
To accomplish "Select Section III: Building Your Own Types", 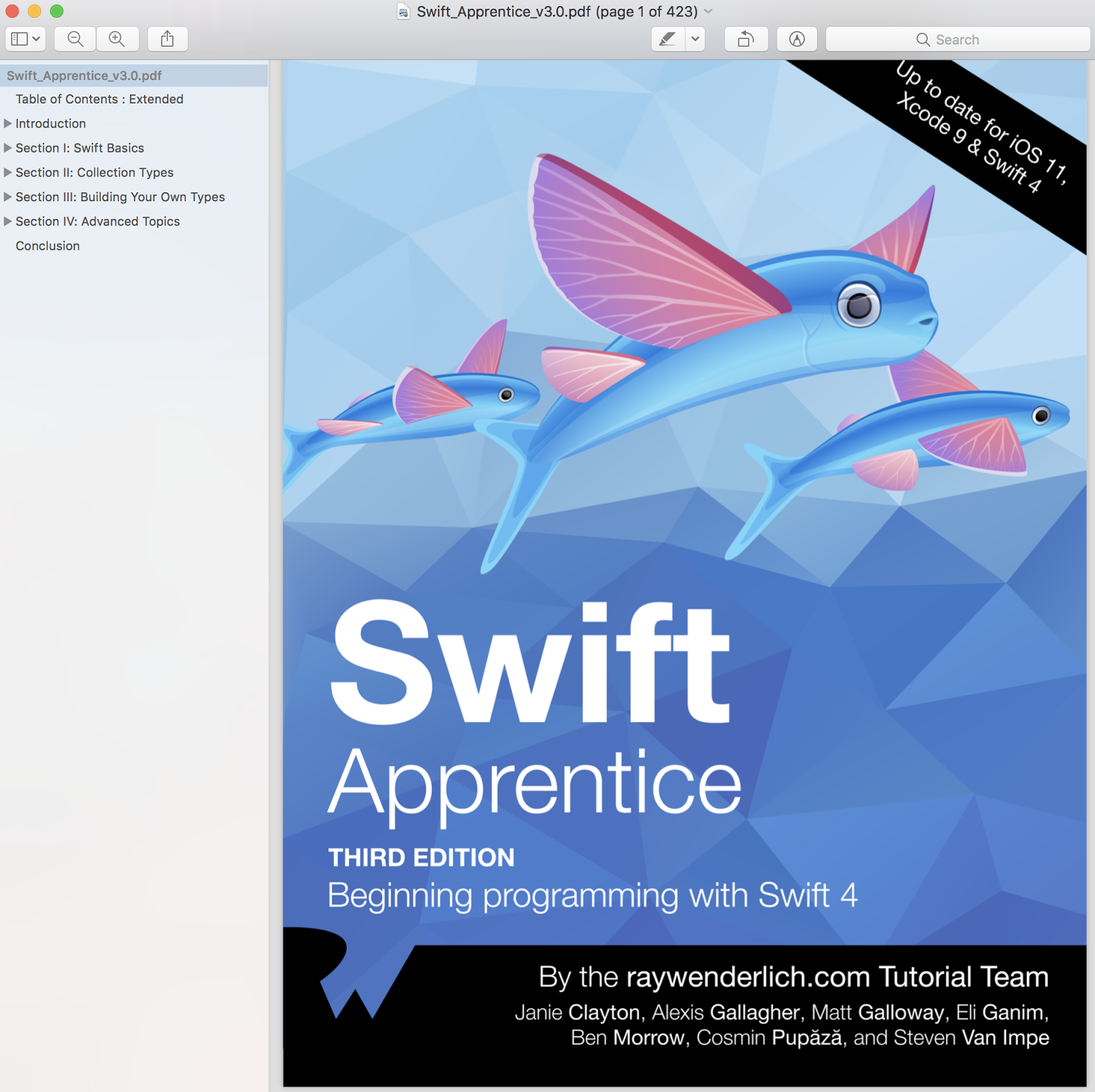I will [x=120, y=197].
